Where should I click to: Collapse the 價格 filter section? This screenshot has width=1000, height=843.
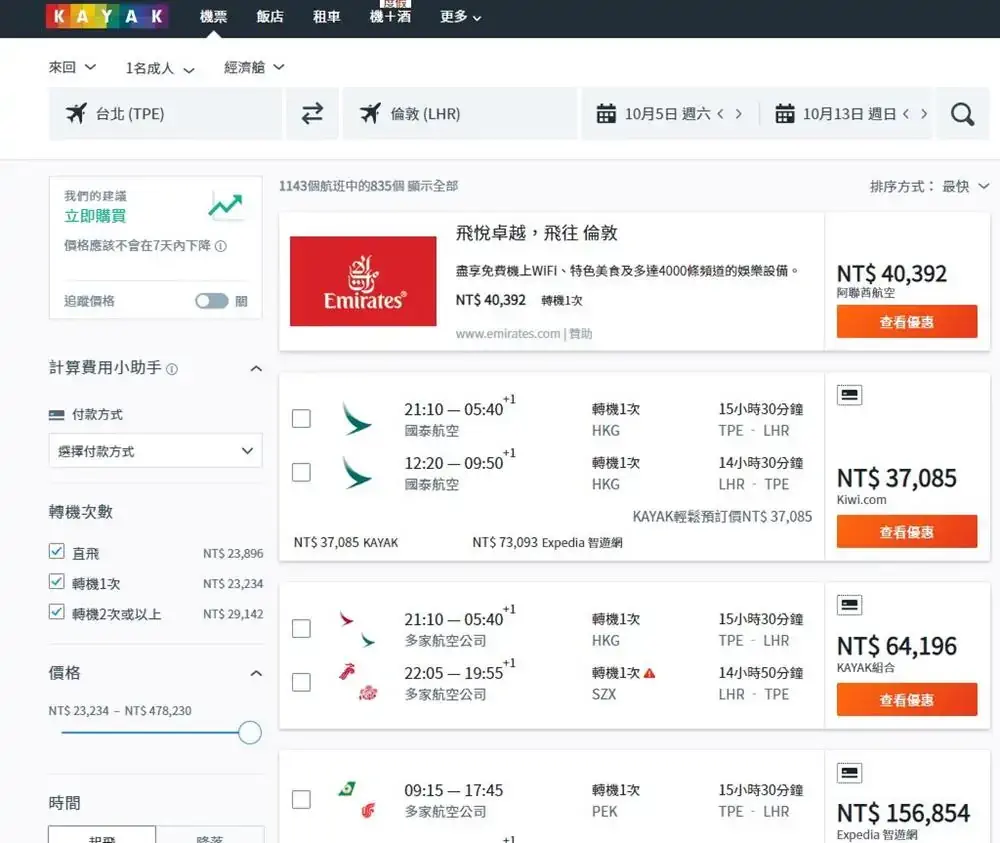[x=256, y=673]
